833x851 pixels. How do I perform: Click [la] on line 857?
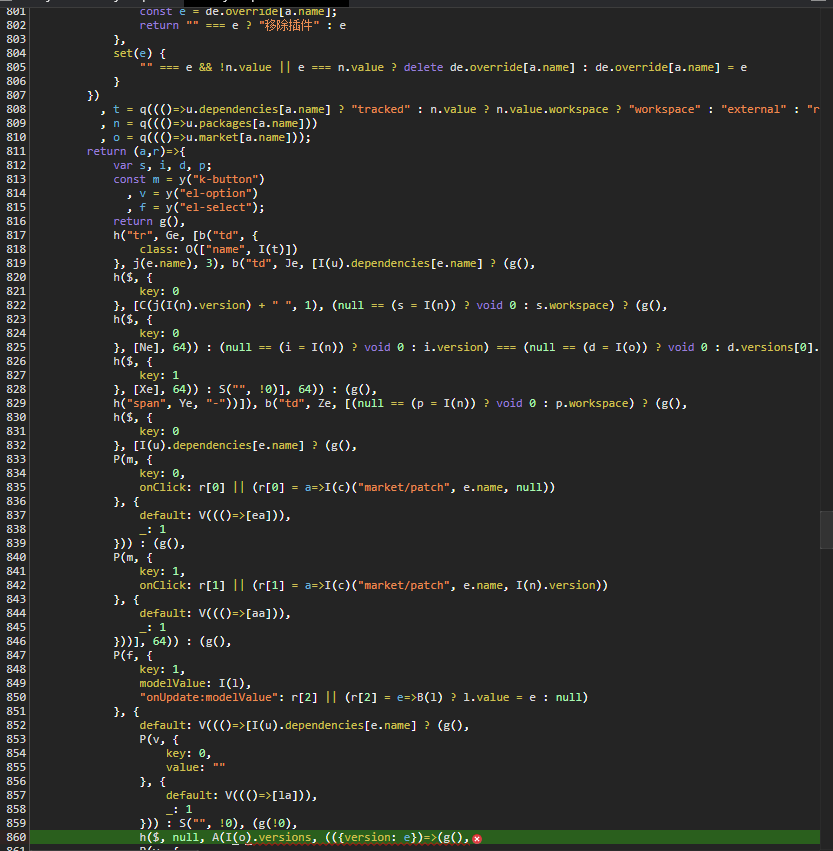coord(285,796)
